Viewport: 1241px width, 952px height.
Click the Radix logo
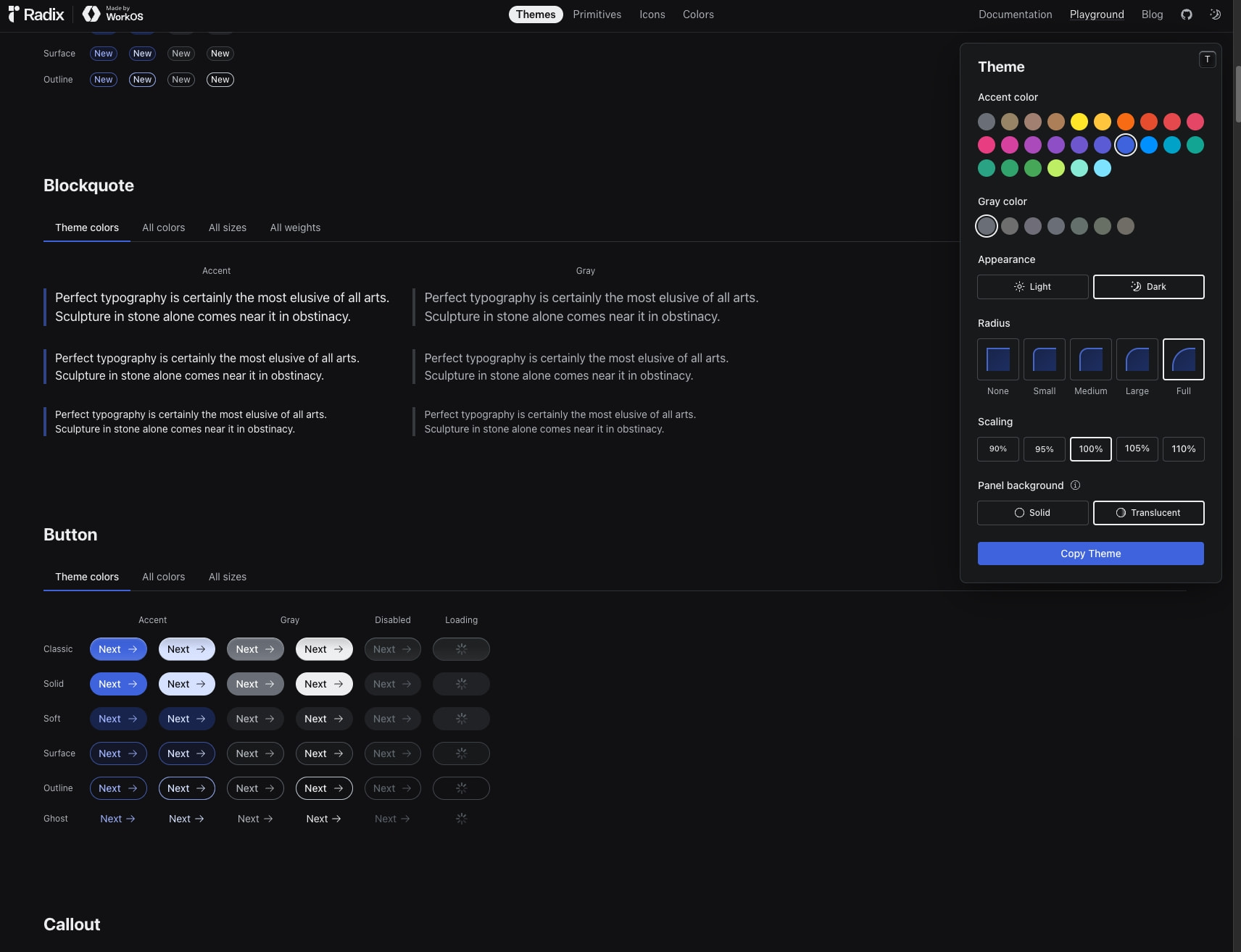click(36, 14)
